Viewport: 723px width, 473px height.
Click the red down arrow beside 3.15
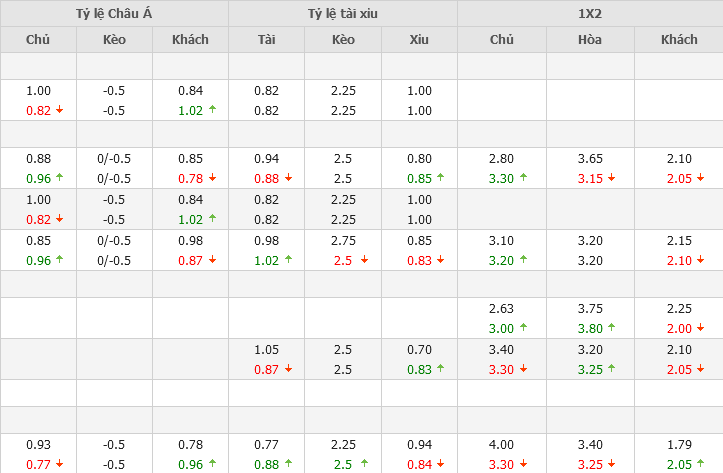click(612, 179)
